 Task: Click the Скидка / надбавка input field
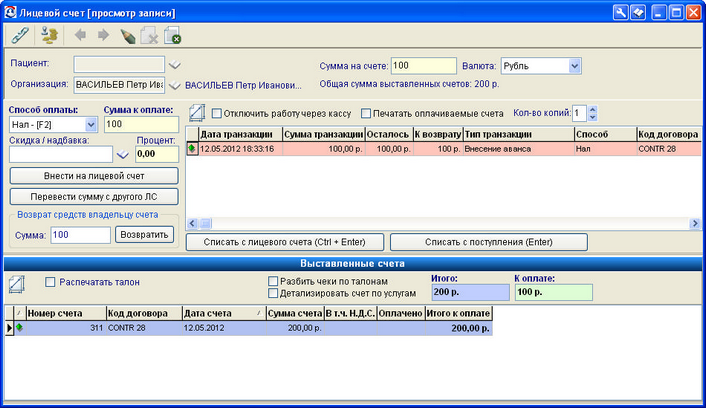coord(61,154)
